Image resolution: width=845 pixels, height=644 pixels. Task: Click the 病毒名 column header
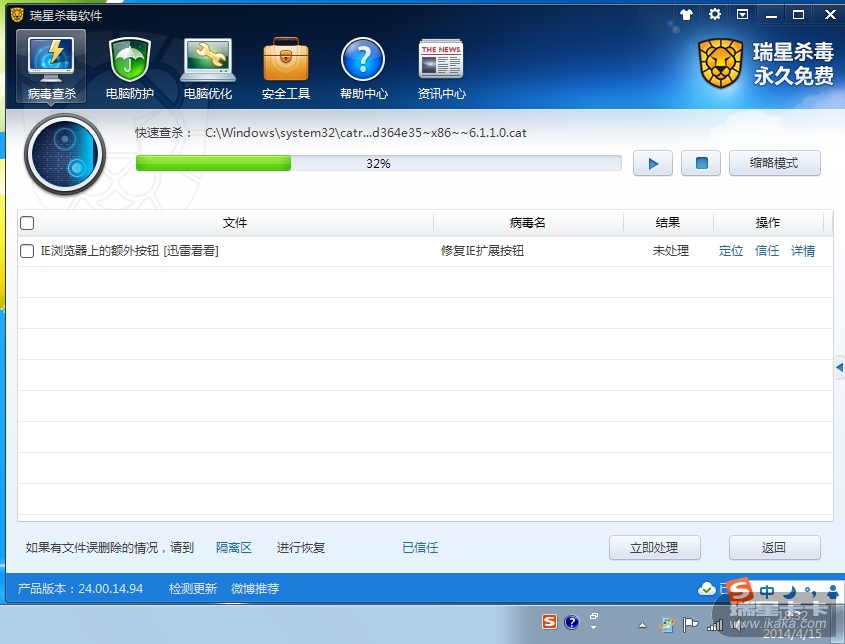528,223
